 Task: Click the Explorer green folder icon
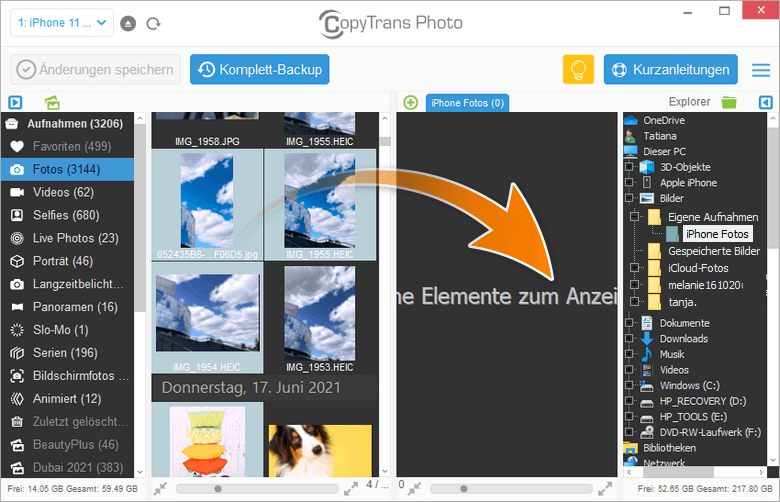tap(729, 102)
